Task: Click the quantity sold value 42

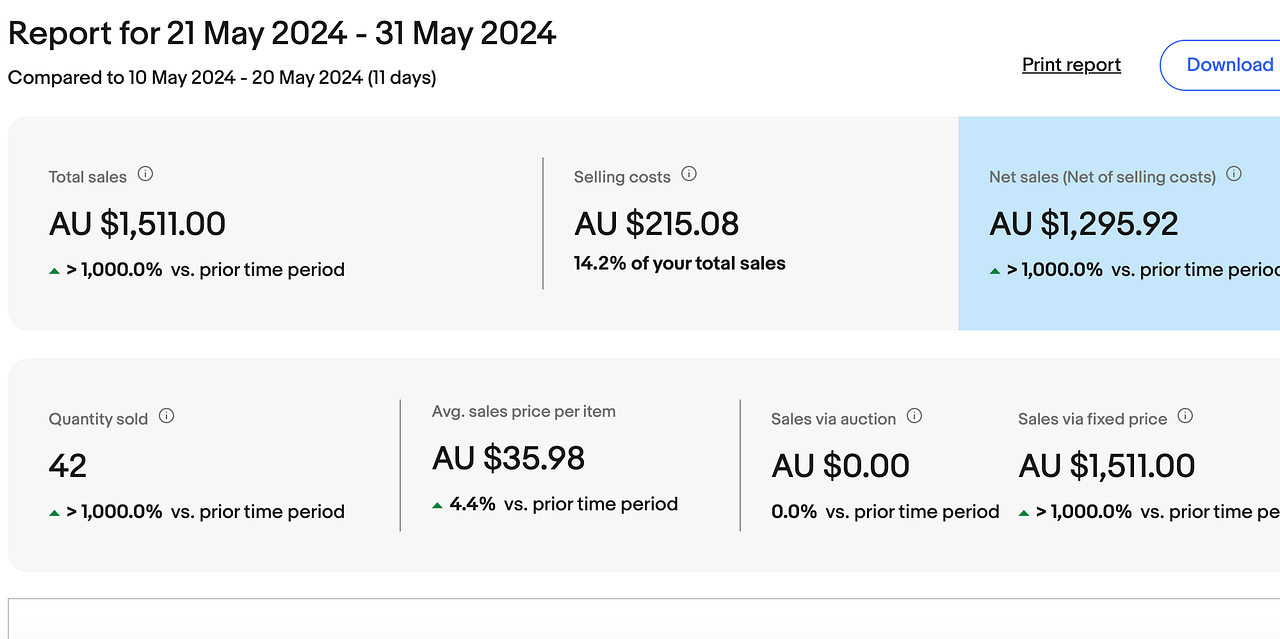Action: tap(68, 466)
